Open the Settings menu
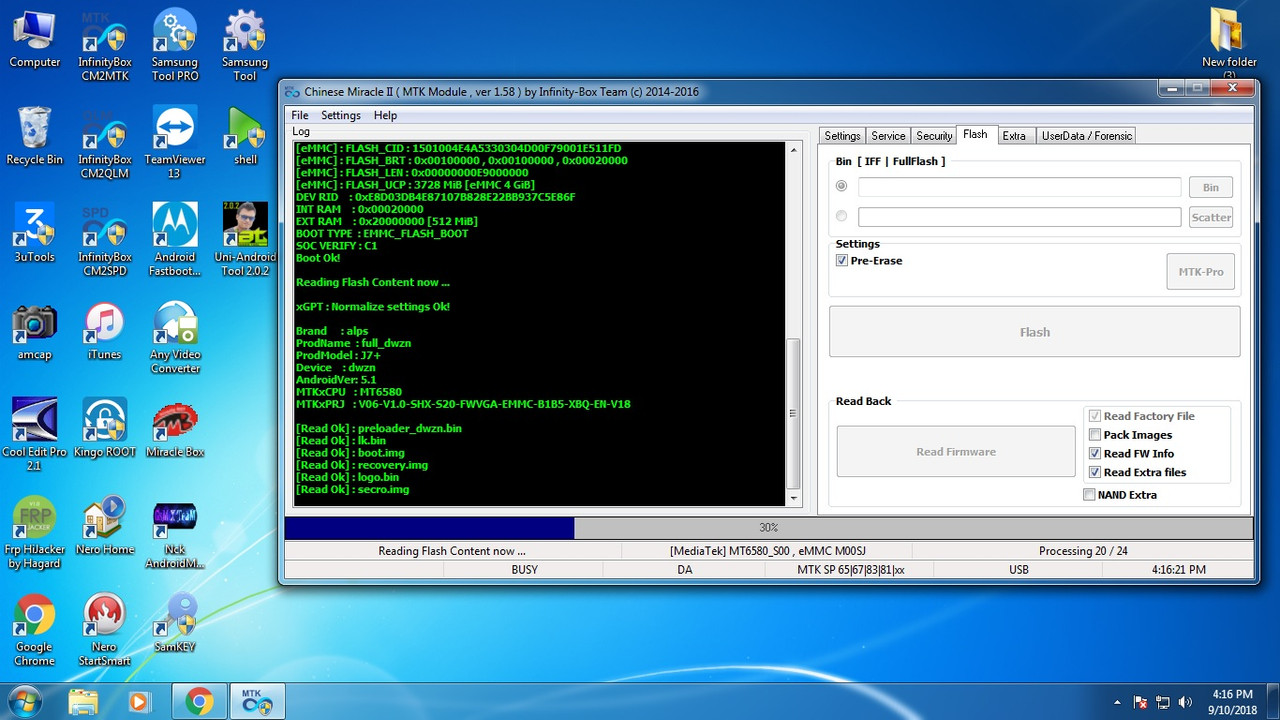 [x=341, y=115]
